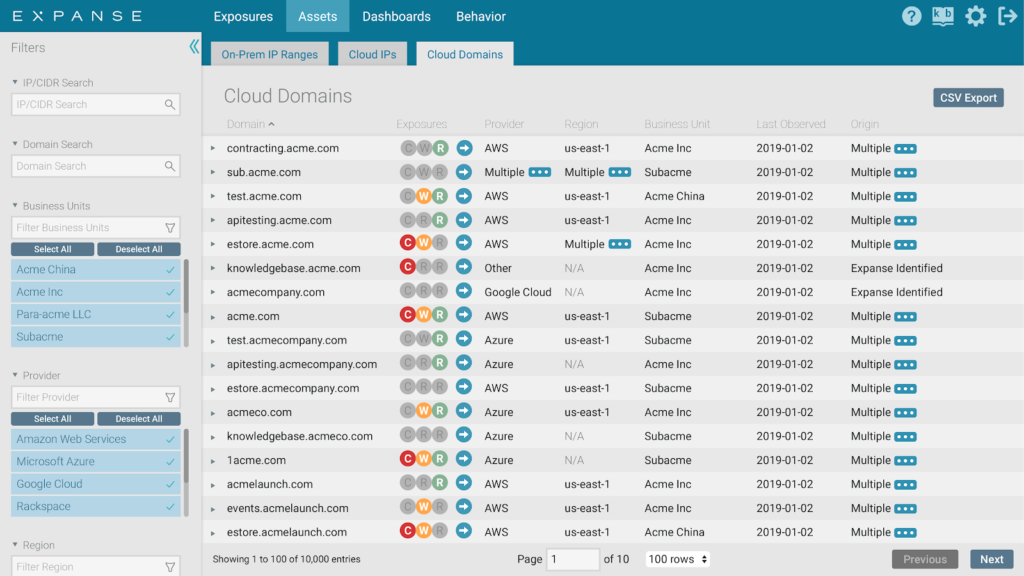
Task: Switch to the Cloud IPs tab
Action: pos(372,54)
